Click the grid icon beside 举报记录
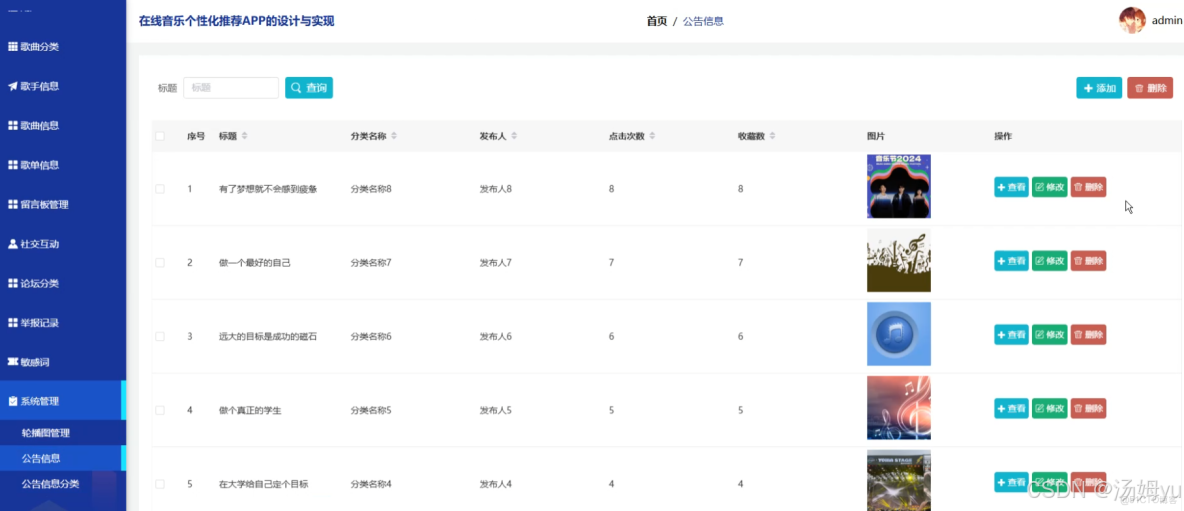 click(13, 323)
